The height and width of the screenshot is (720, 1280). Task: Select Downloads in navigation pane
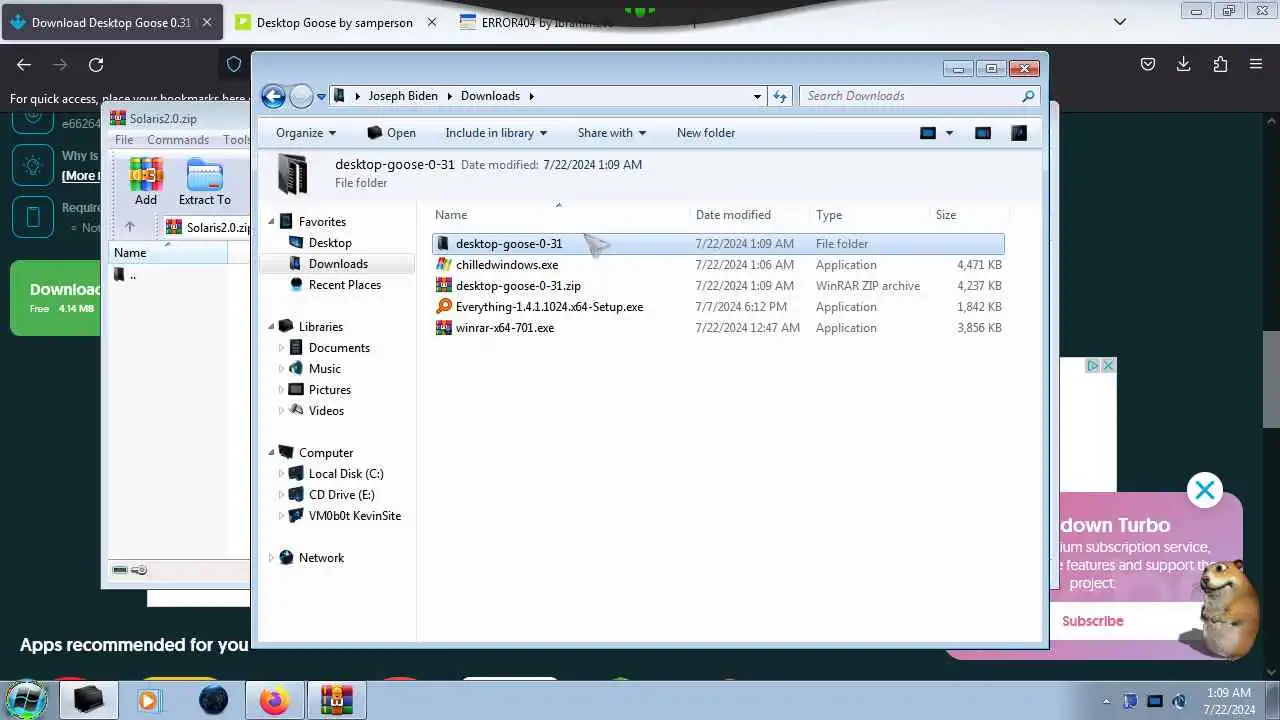click(338, 264)
